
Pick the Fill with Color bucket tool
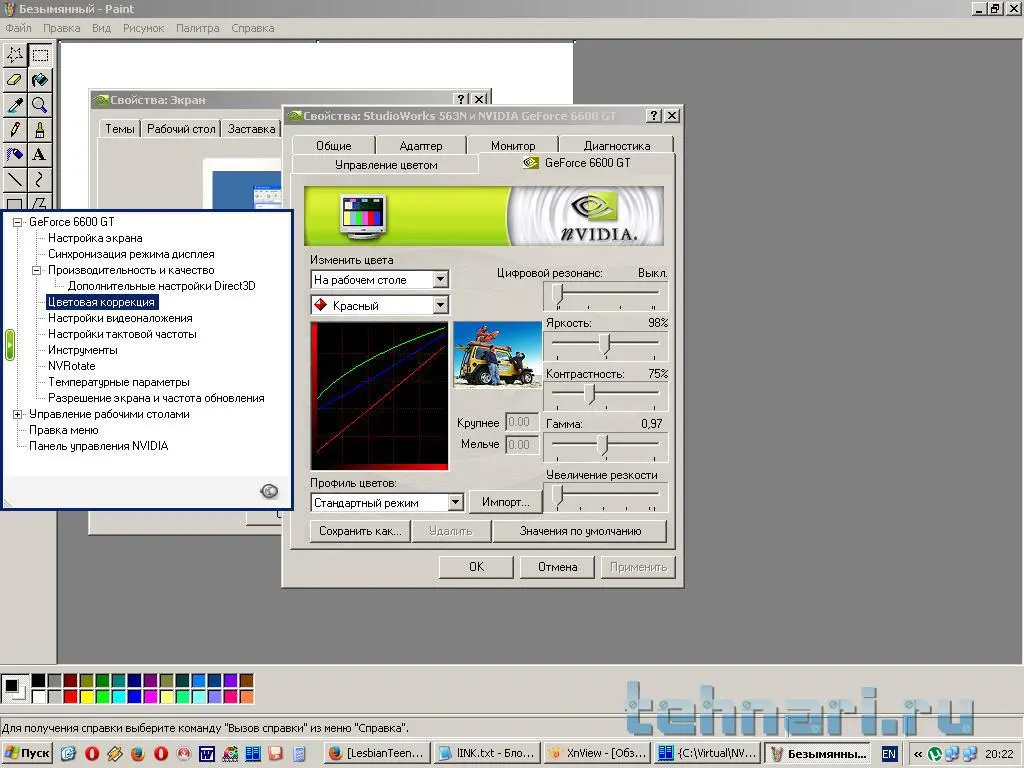point(40,79)
